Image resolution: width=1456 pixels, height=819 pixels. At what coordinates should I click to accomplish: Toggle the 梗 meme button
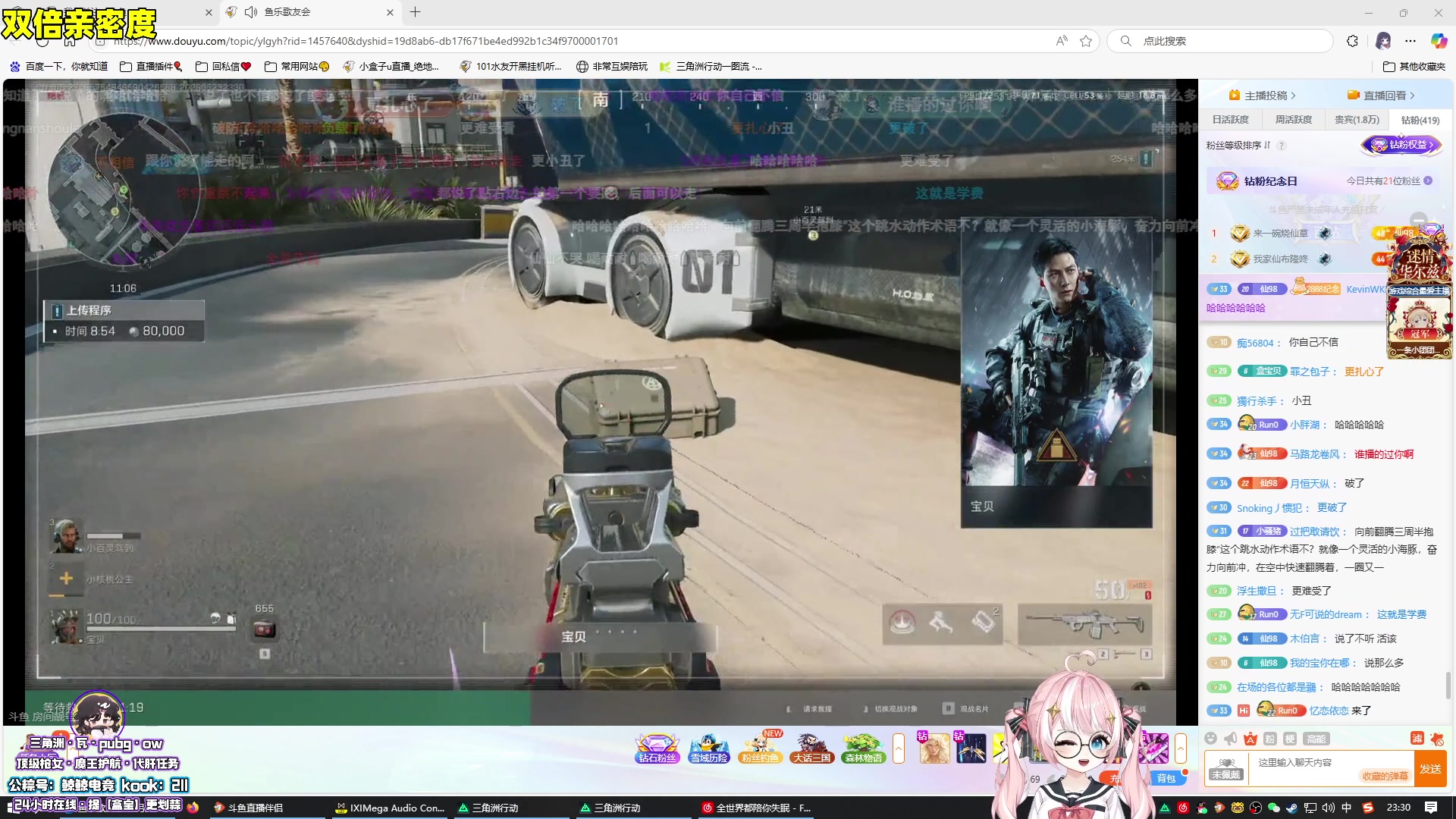click(1290, 739)
